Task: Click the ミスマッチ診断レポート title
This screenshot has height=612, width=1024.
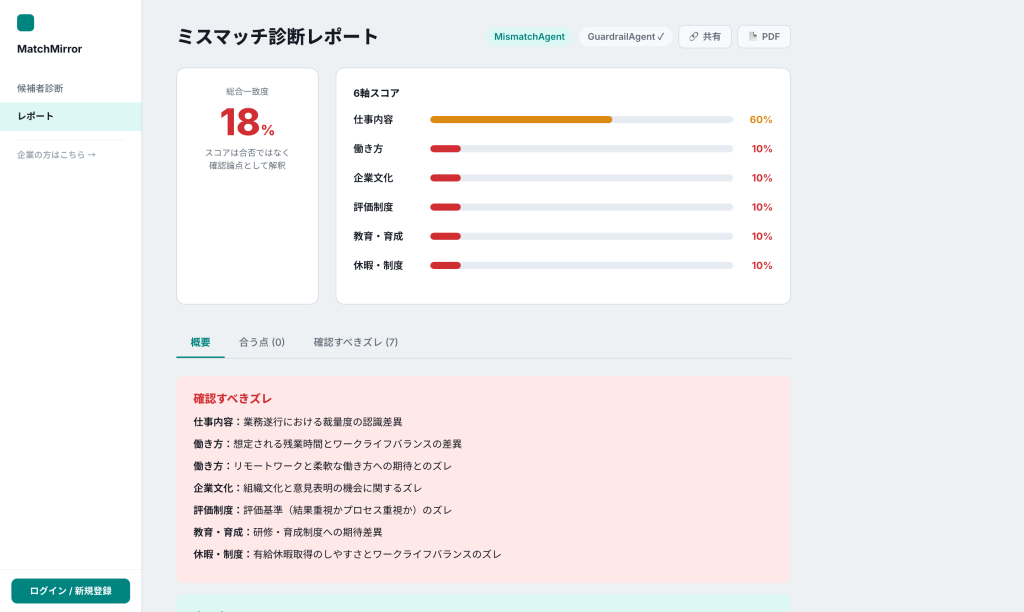Action: click(x=278, y=37)
